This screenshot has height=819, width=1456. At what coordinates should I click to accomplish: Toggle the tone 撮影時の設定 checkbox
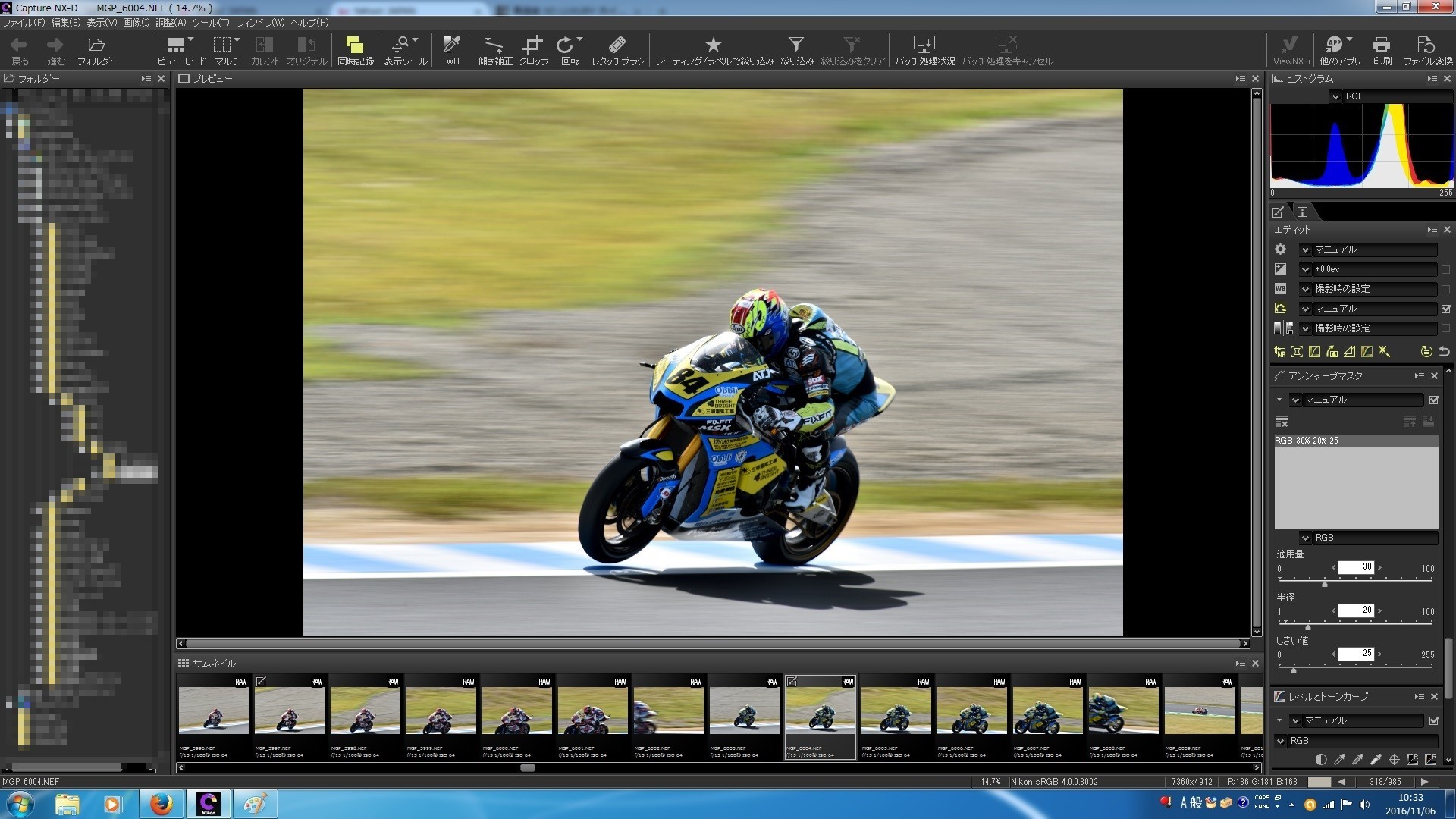(x=1445, y=328)
